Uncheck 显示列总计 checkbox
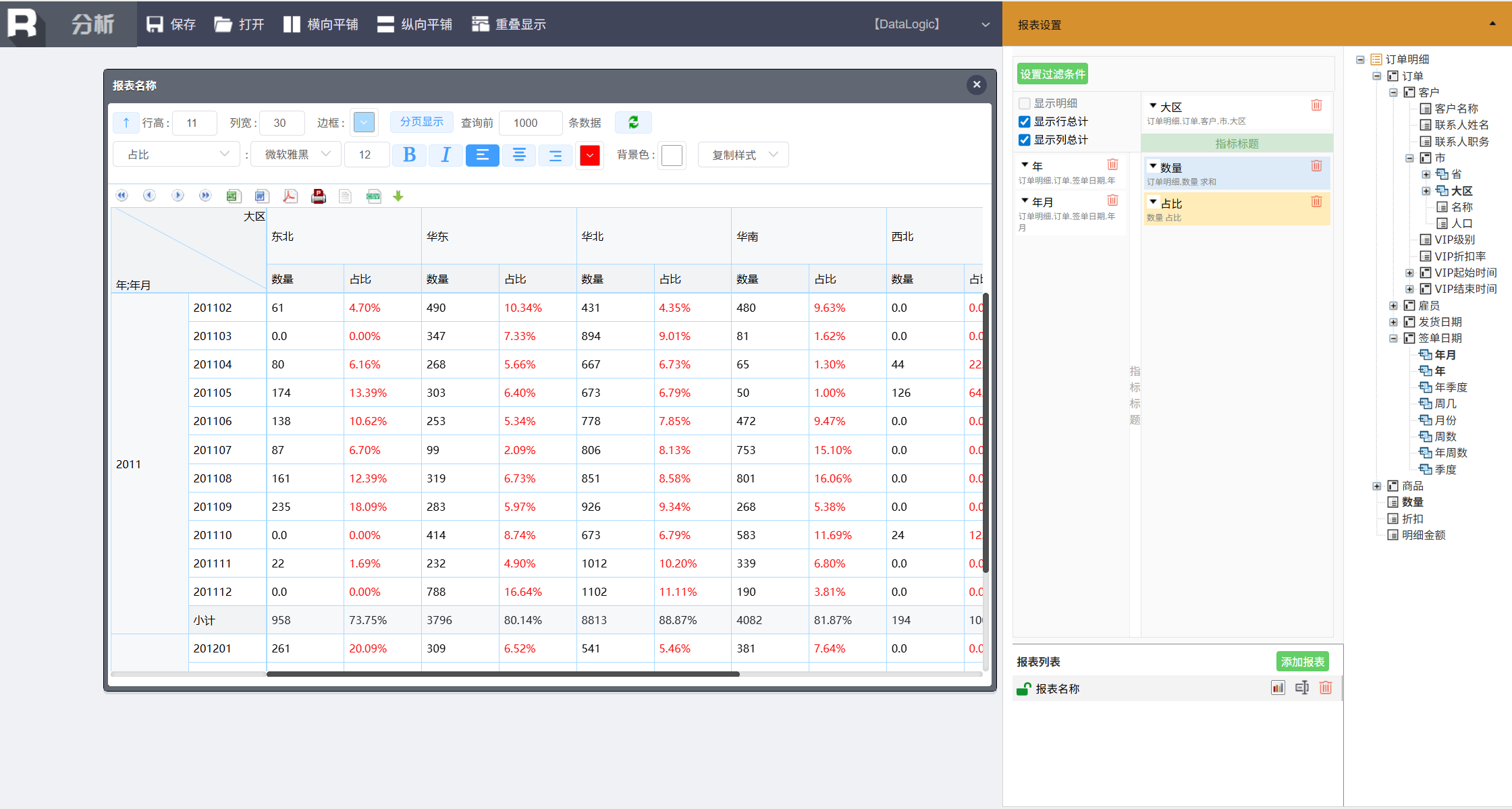Viewport: 1512px width, 809px height. pyautogui.click(x=1025, y=140)
